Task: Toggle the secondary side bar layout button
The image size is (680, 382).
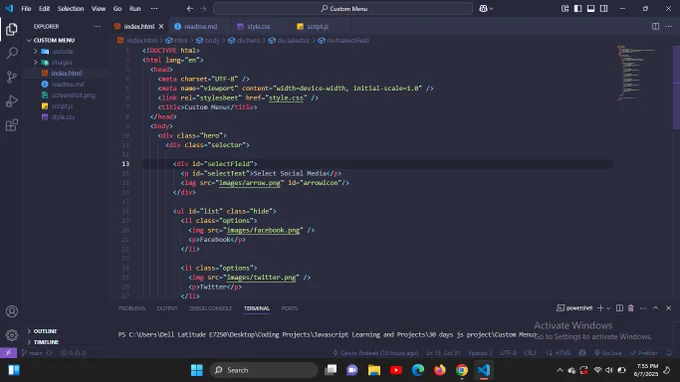Action: 604,9
